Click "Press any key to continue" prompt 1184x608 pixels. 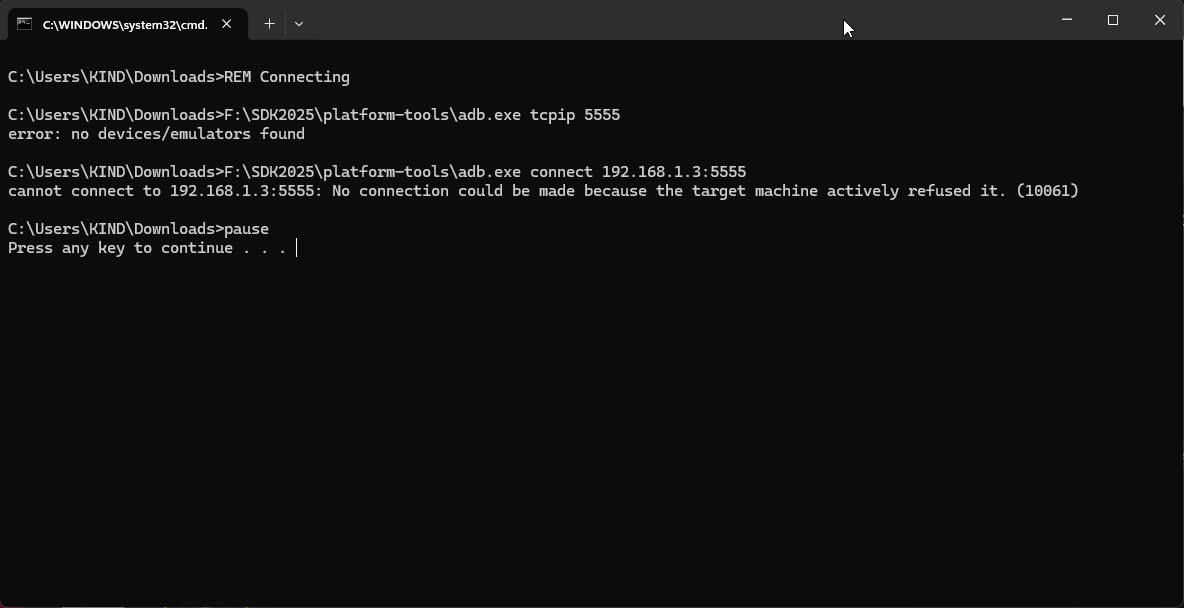(x=120, y=248)
